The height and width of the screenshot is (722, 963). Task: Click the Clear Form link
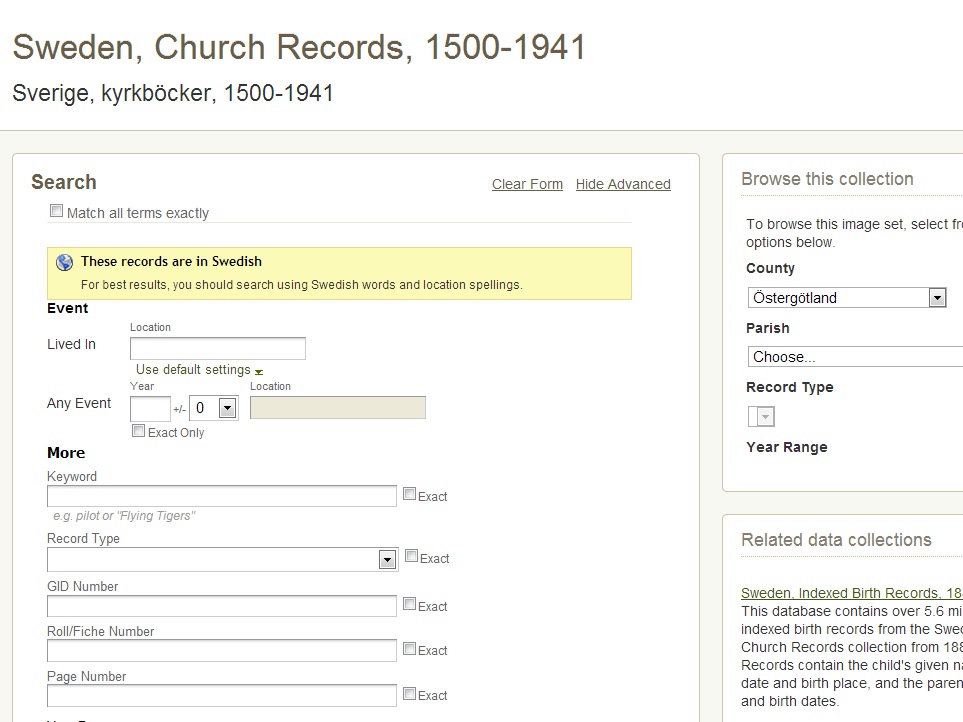click(x=527, y=184)
